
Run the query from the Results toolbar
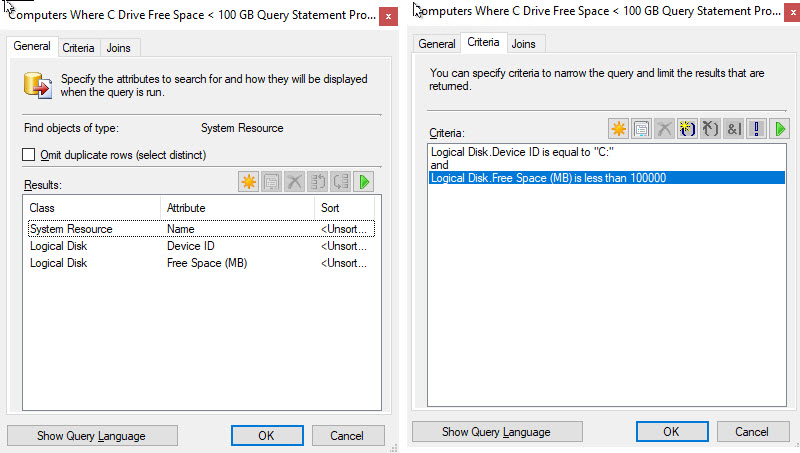point(364,182)
